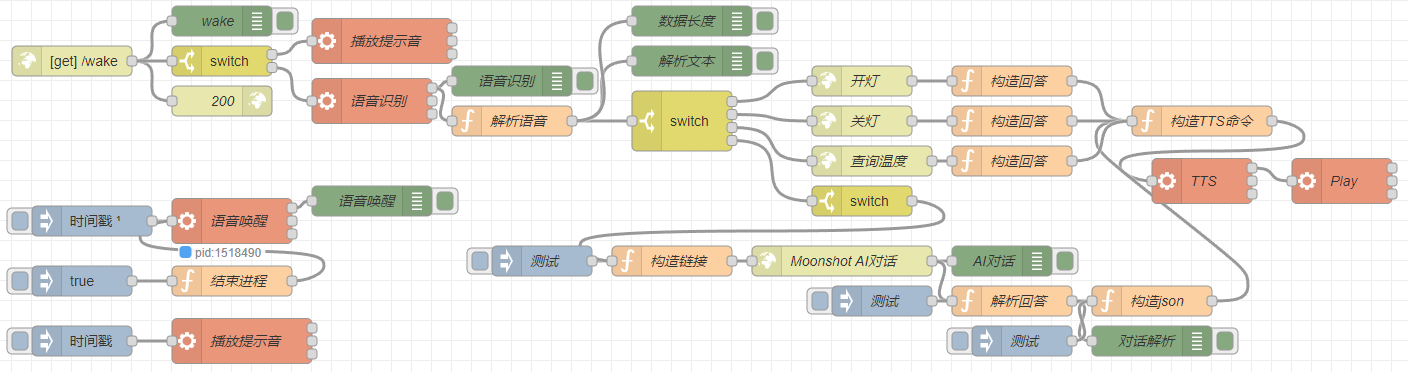
Task: Select the 构造回答 node after 查询温度
Action: (x=1012, y=161)
